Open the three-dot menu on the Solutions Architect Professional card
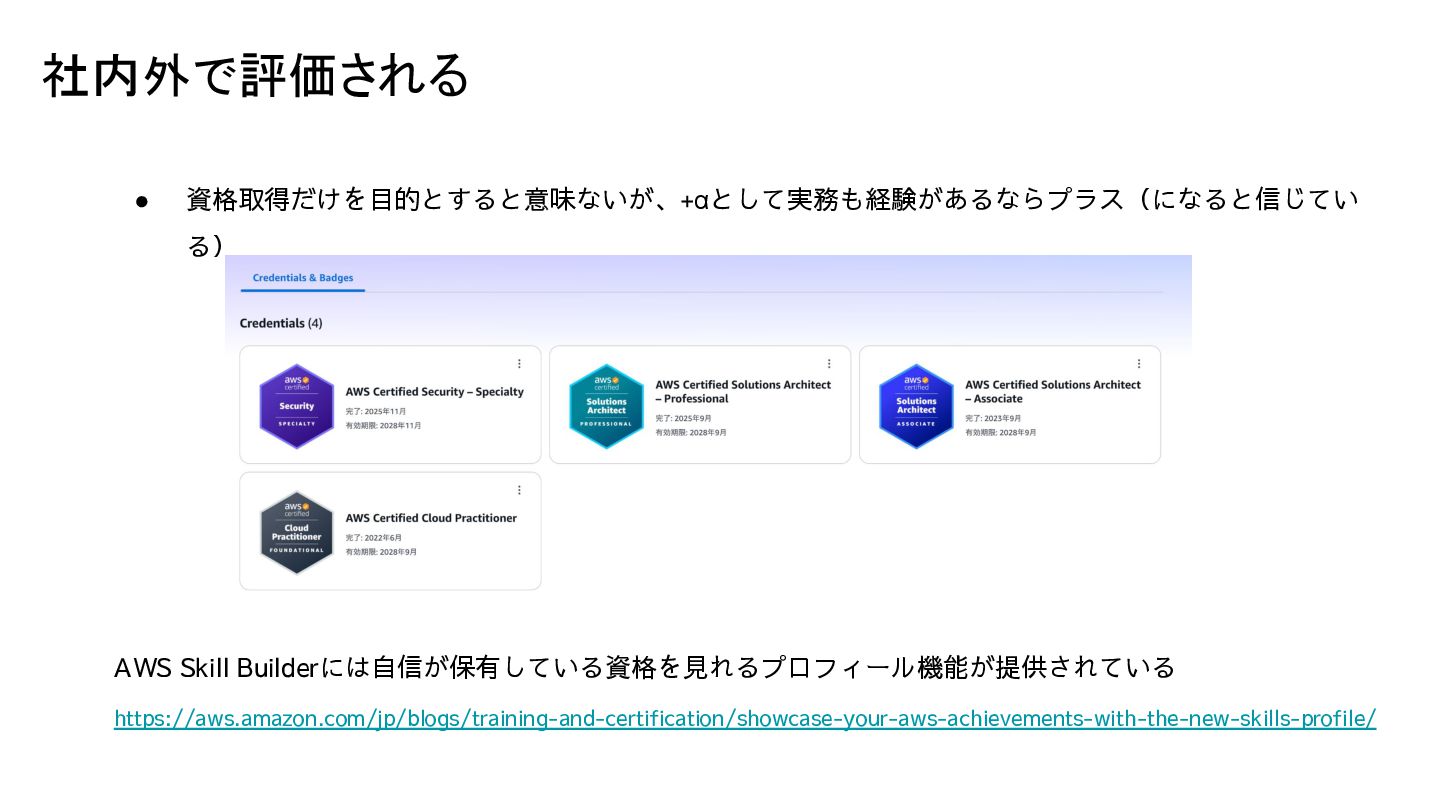This screenshot has width=1440, height=810. [x=829, y=364]
